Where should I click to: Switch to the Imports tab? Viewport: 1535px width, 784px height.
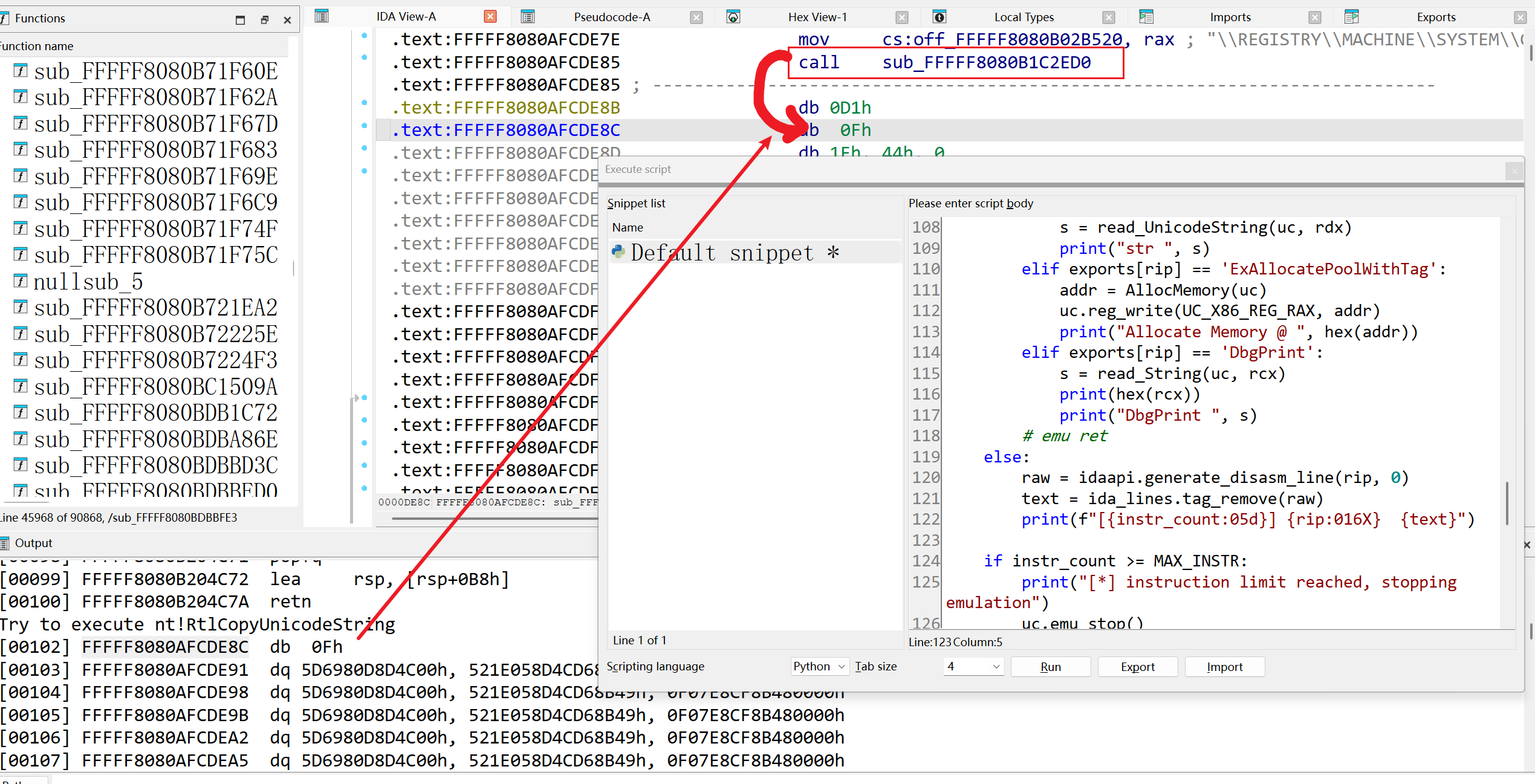coord(1230,17)
